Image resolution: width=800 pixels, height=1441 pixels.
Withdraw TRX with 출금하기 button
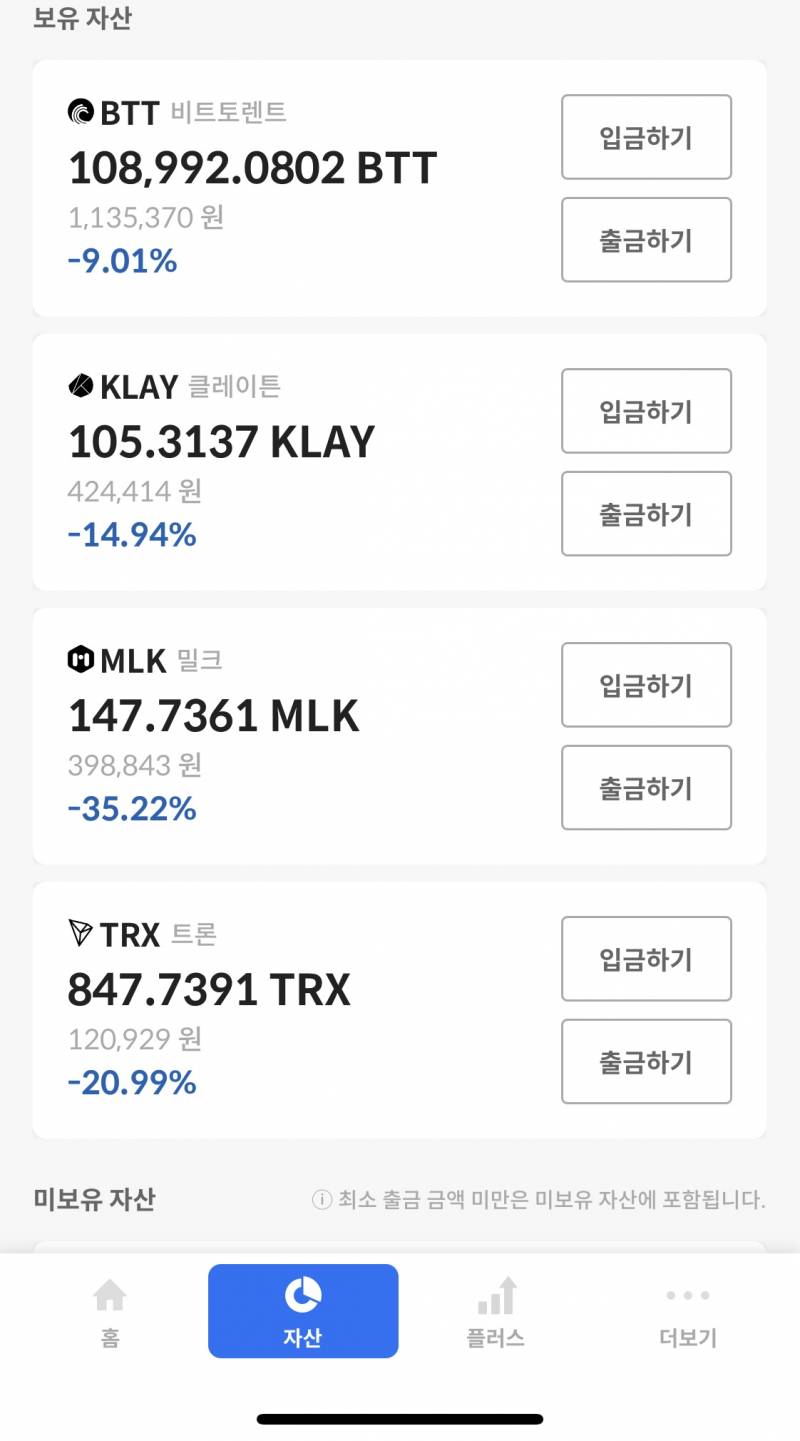coord(646,1062)
